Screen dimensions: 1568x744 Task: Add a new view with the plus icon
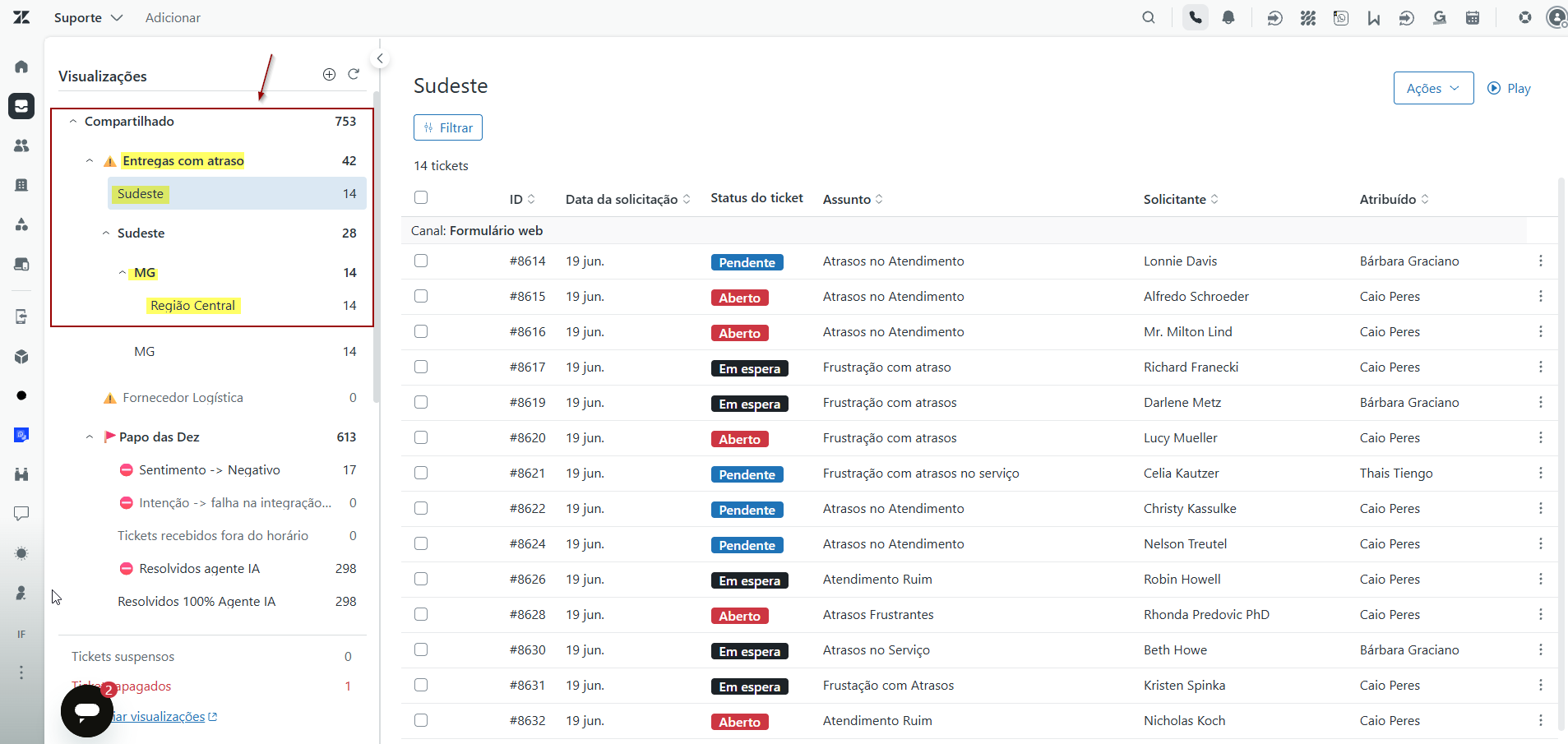[329, 74]
